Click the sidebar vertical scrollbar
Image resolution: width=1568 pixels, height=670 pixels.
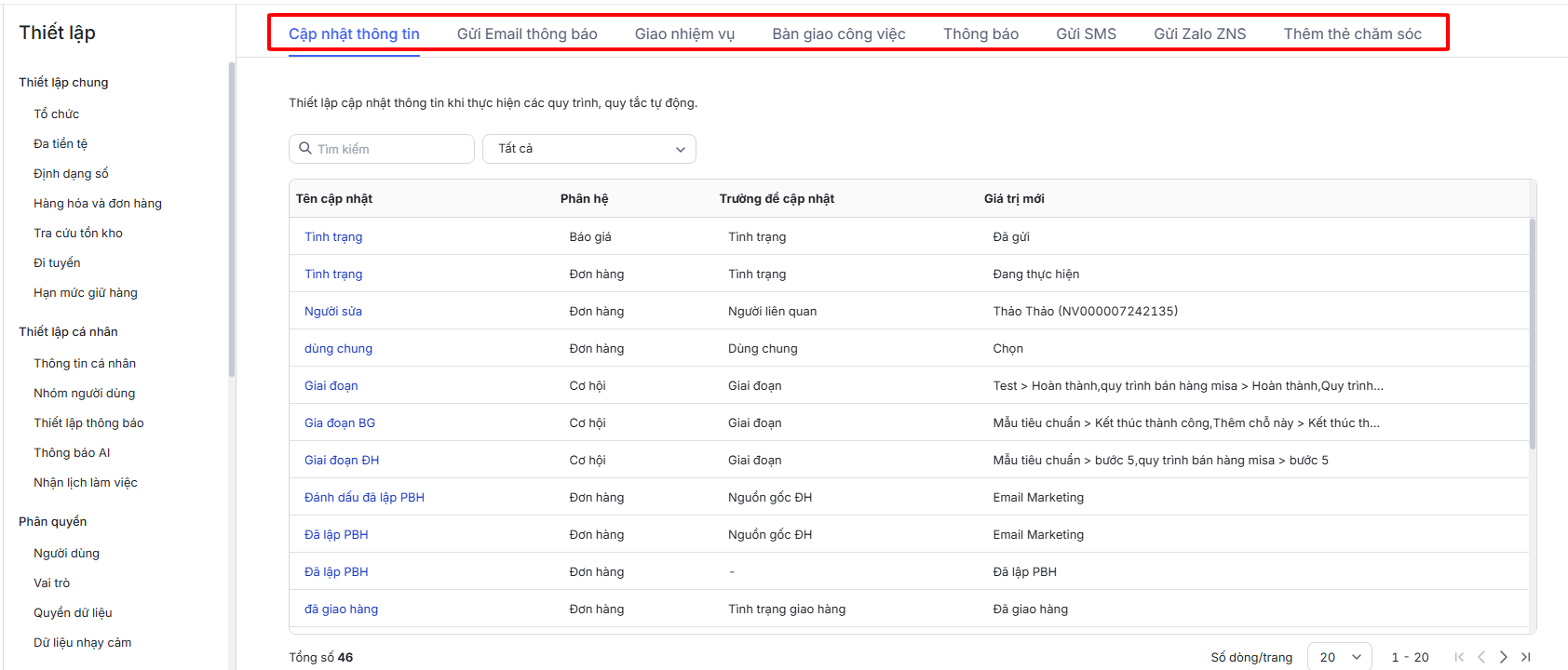[231, 219]
